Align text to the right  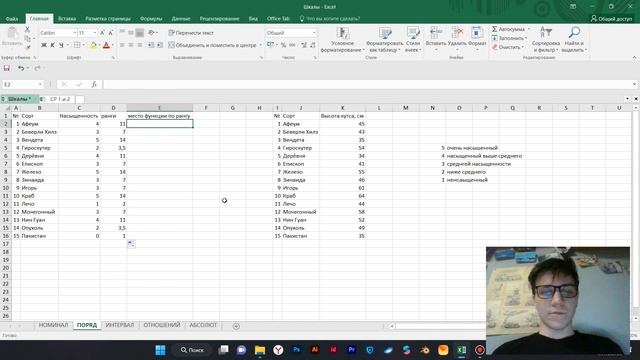[x=140, y=45]
